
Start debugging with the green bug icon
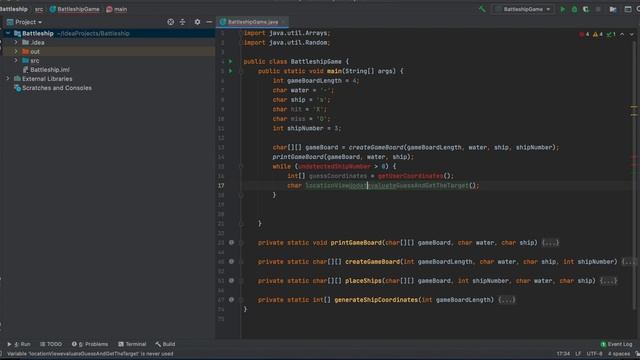(x=574, y=9)
